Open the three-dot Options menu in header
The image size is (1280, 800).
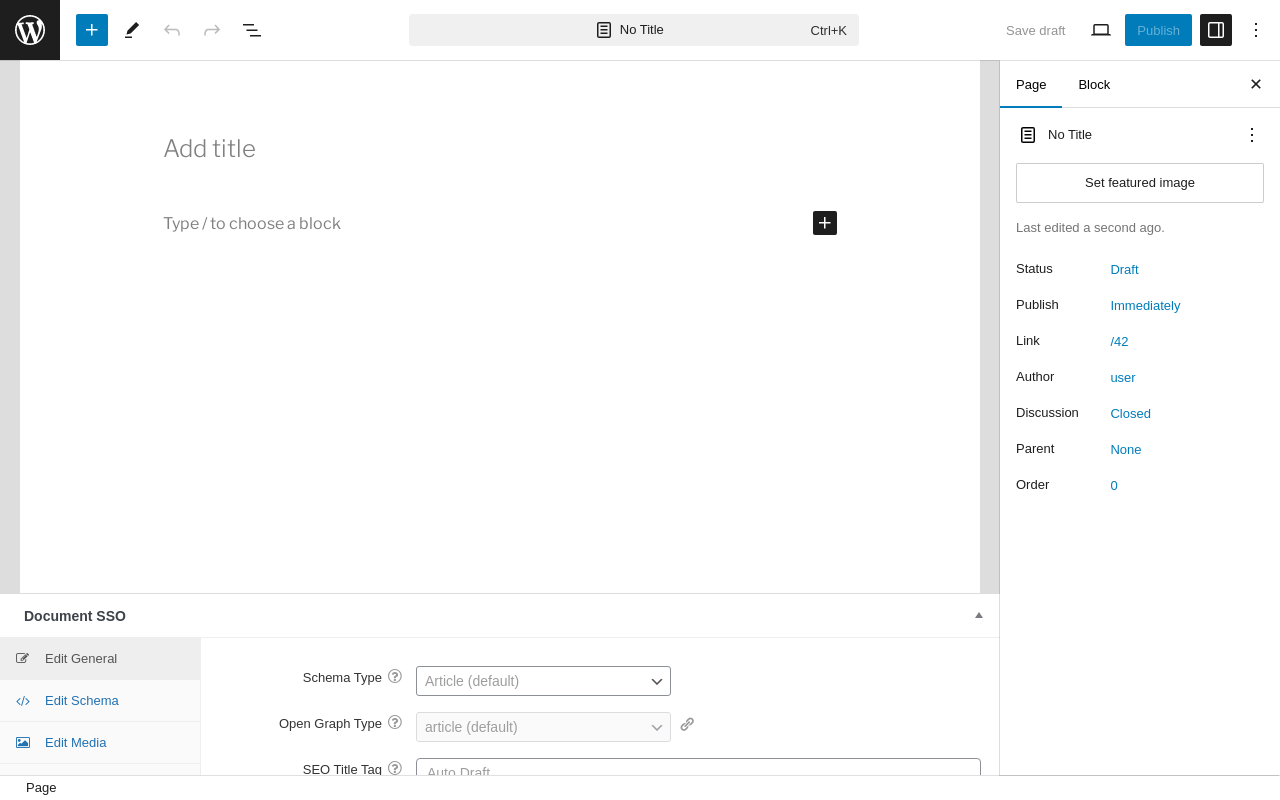1256,30
